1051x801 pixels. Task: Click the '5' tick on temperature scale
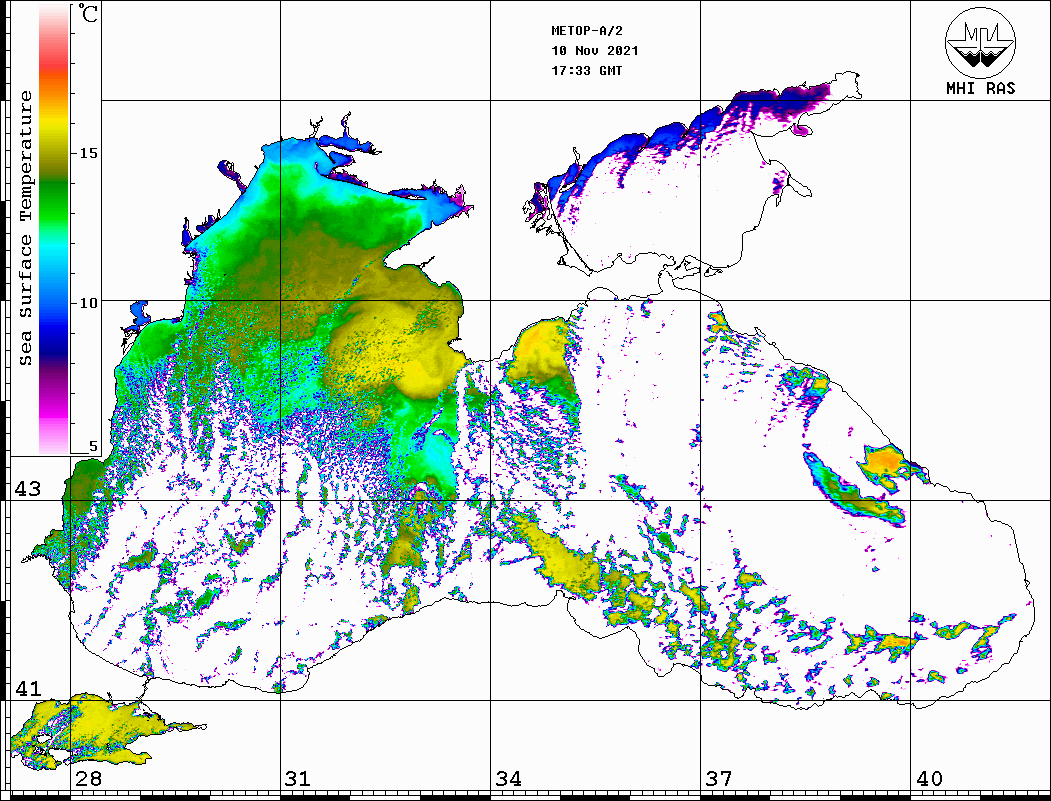click(x=93, y=446)
